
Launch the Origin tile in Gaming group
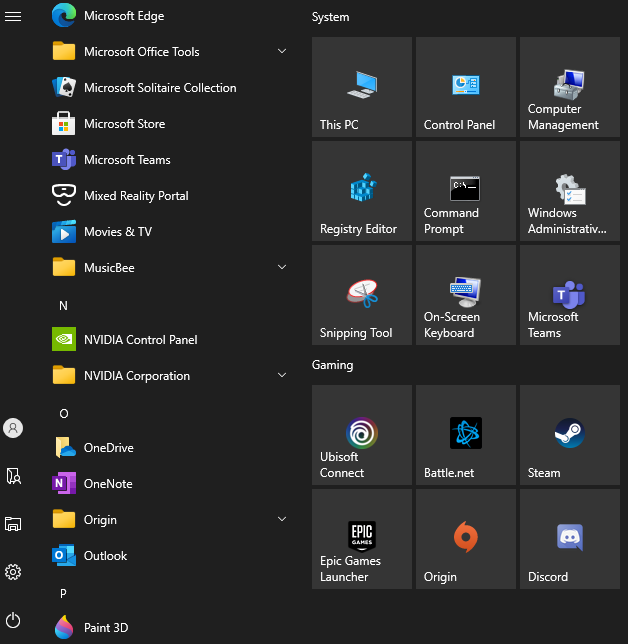point(466,539)
